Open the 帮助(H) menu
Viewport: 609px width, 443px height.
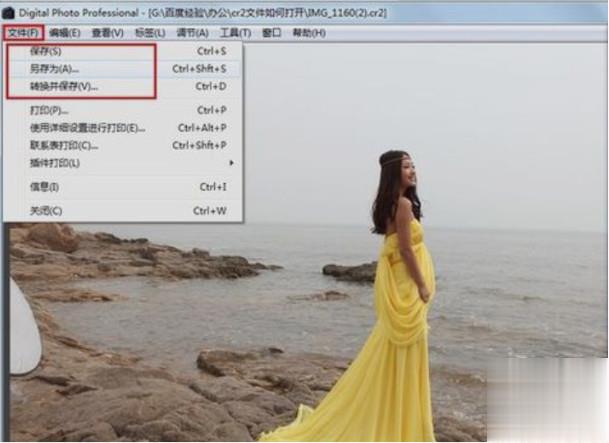309,33
